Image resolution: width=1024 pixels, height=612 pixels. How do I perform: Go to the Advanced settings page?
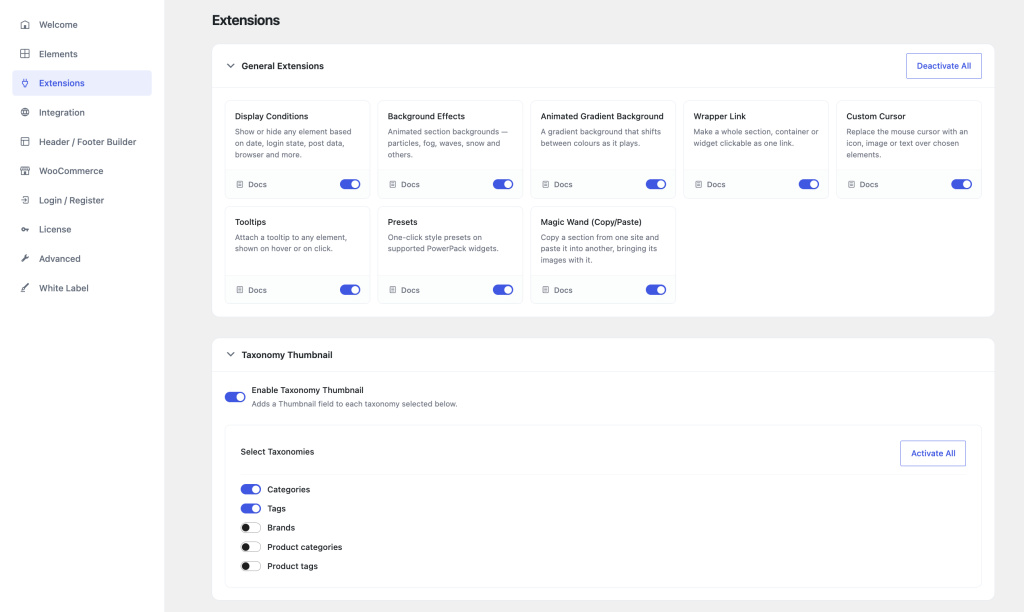[82, 259]
